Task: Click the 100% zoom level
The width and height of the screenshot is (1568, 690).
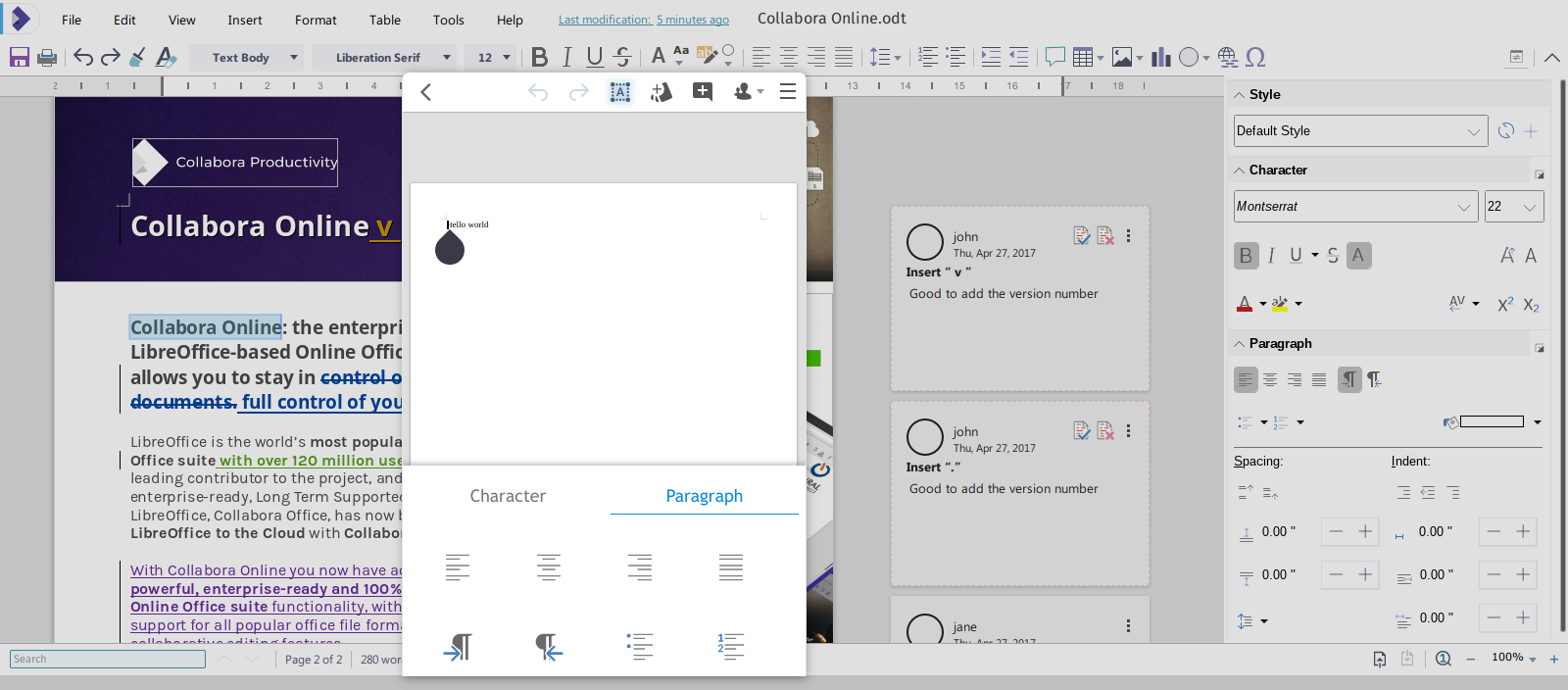Action: [1507, 658]
